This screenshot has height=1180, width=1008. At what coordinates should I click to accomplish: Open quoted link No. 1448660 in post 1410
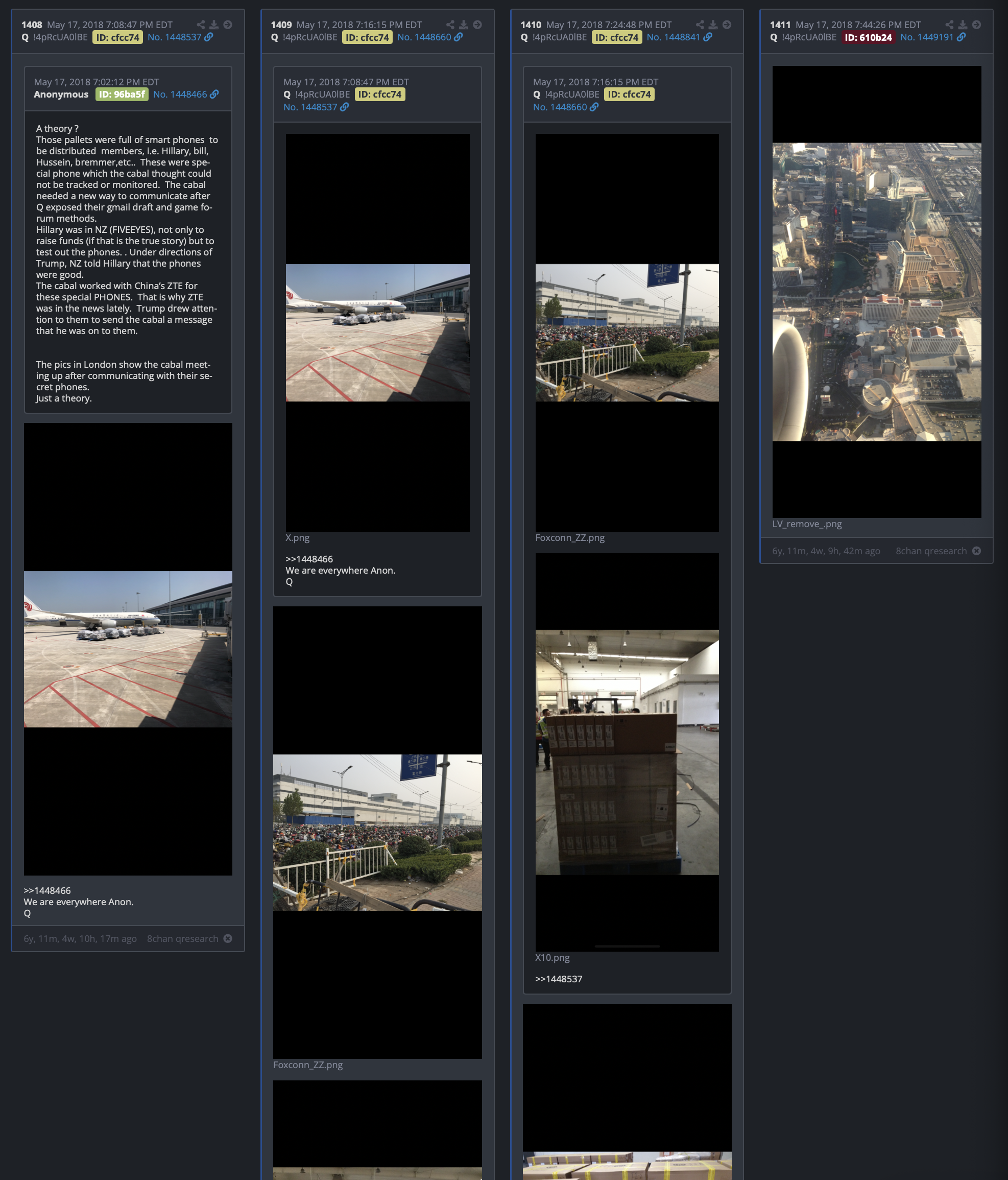point(560,107)
